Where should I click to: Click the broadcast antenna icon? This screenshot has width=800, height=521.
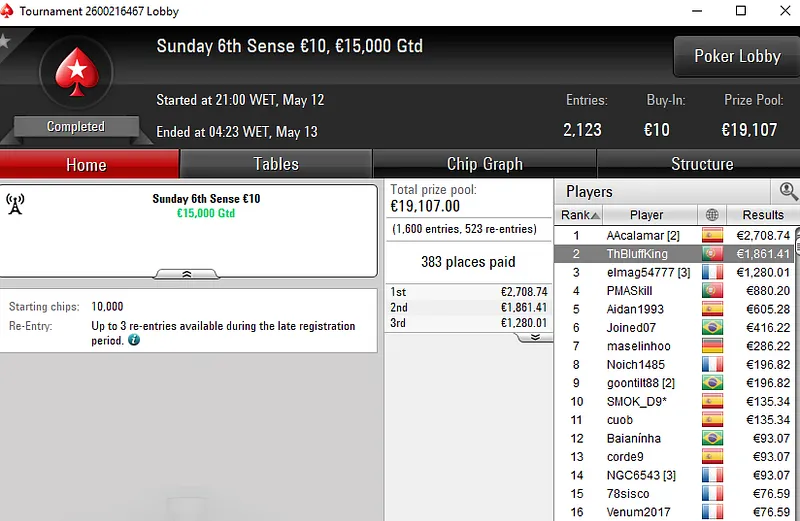tap(15, 204)
